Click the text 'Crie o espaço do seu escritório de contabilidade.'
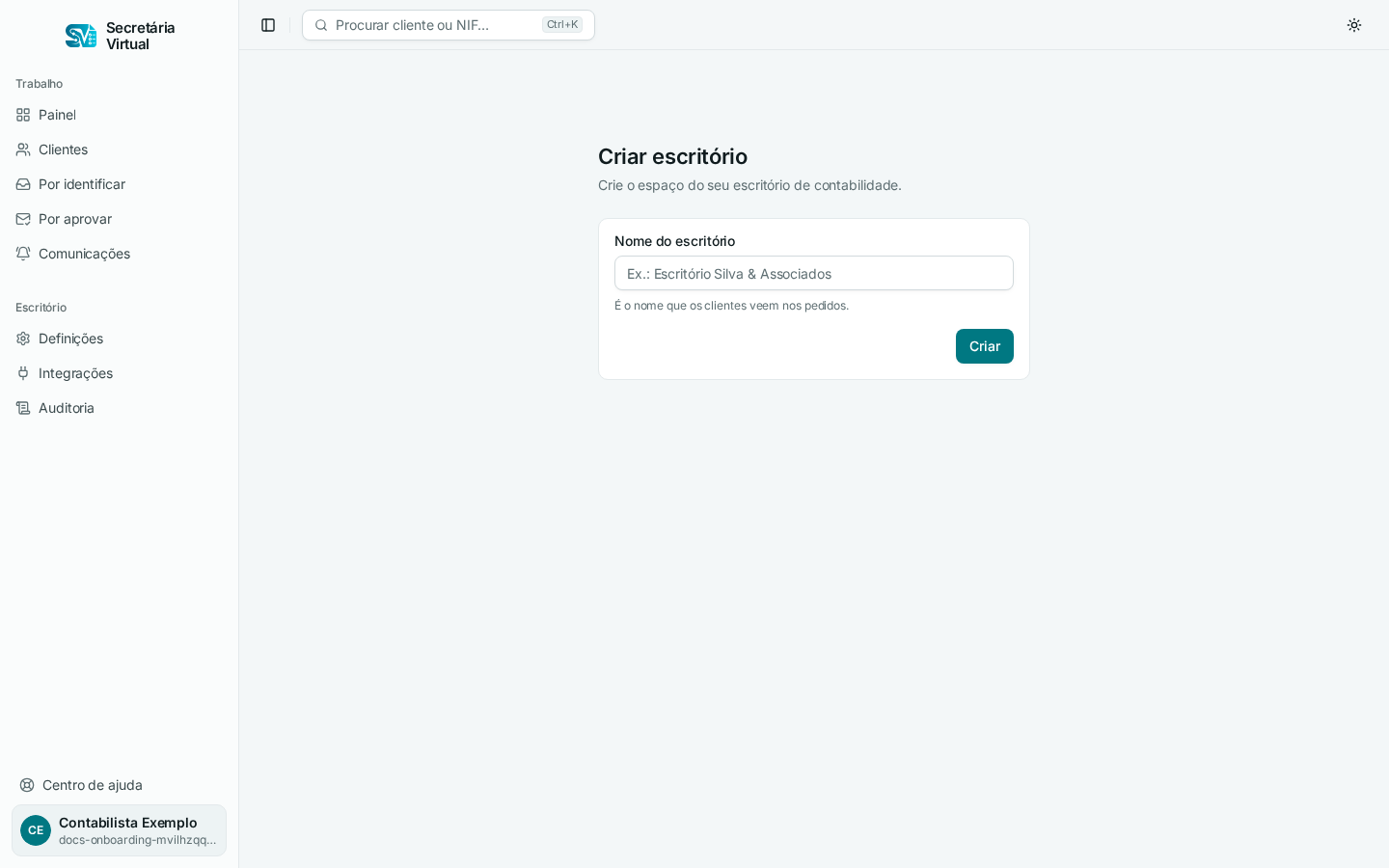Viewport: 1389px width, 868px height. tap(749, 185)
